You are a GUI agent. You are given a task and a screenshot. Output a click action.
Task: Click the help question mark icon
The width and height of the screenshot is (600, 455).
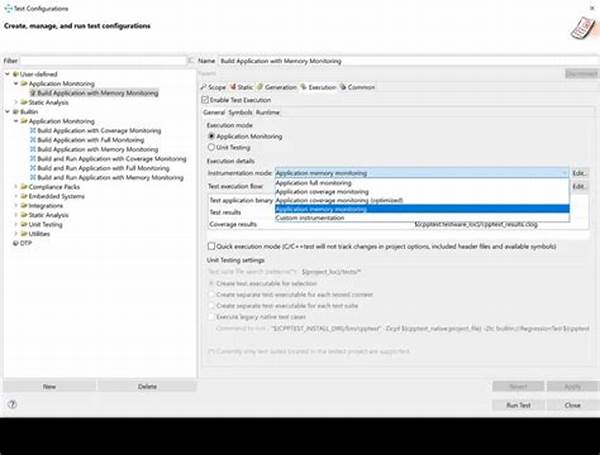(12, 405)
